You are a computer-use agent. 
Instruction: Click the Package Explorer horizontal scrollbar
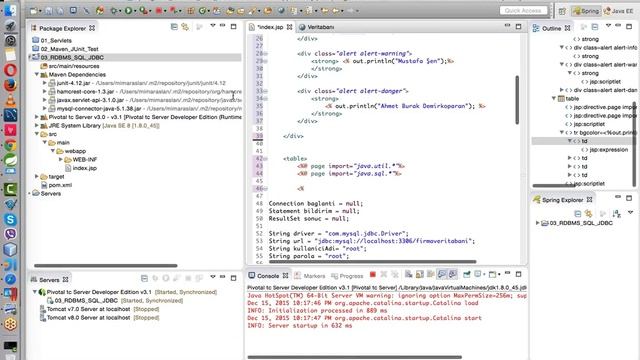click(x=106, y=265)
